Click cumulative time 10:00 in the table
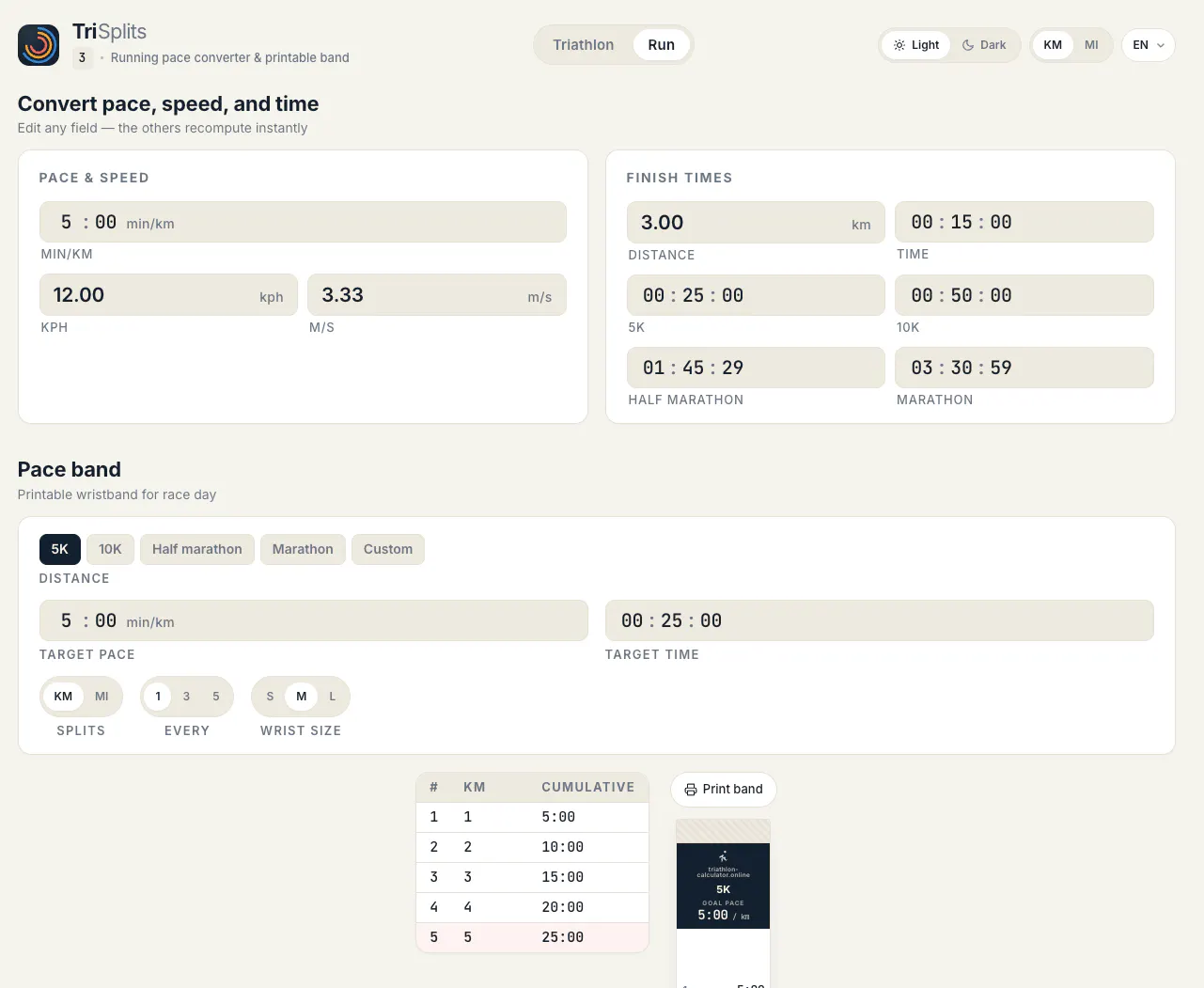Image resolution: width=1204 pixels, height=988 pixels. [562, 847]
